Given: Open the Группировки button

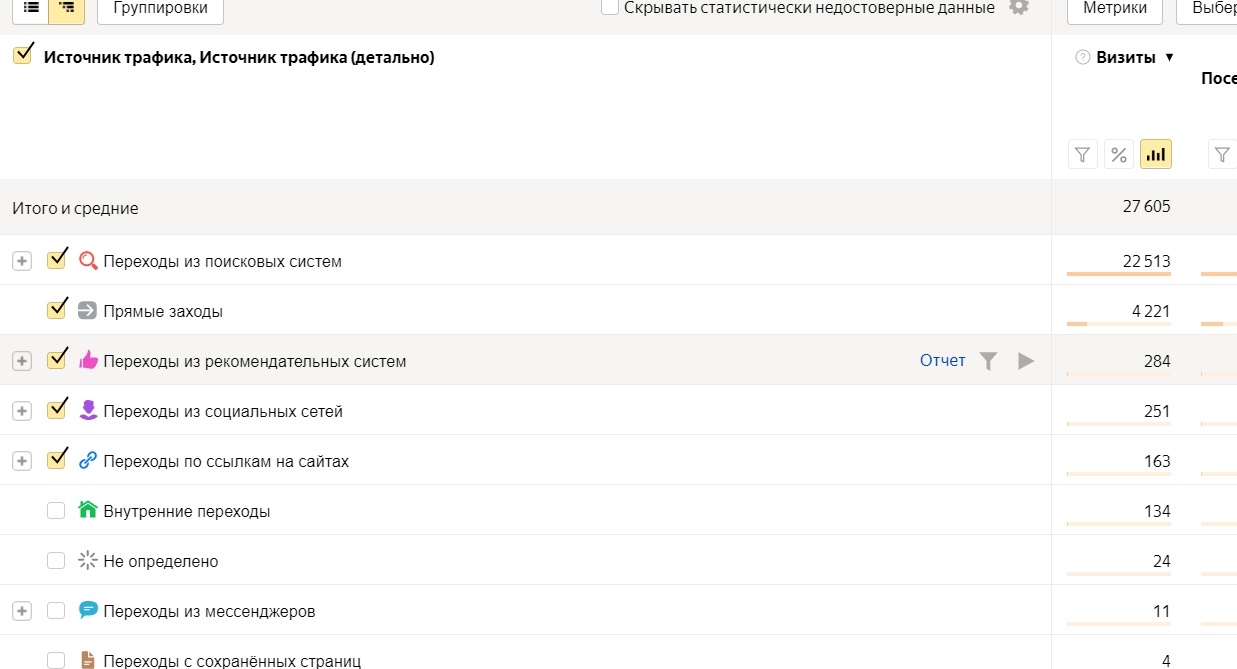Looking at the screenshot, I should coord(160,8).
